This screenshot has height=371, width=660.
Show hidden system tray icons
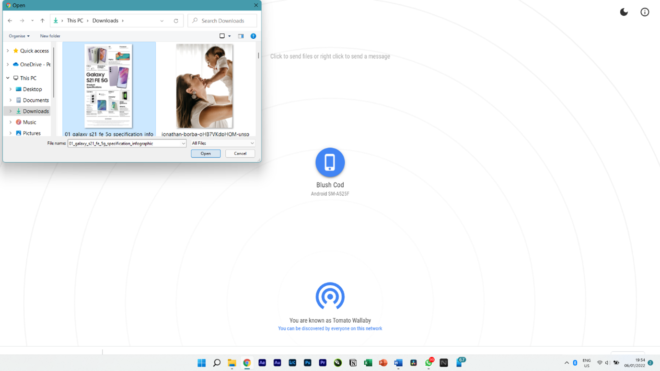(x=567, y=363)
